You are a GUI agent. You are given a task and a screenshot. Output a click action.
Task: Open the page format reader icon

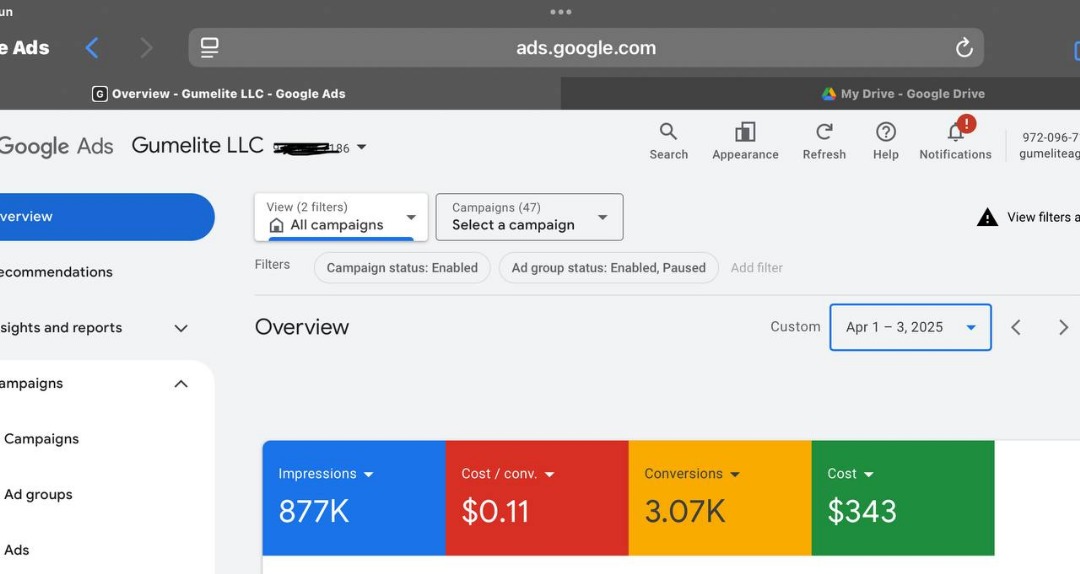click(209, 48)
